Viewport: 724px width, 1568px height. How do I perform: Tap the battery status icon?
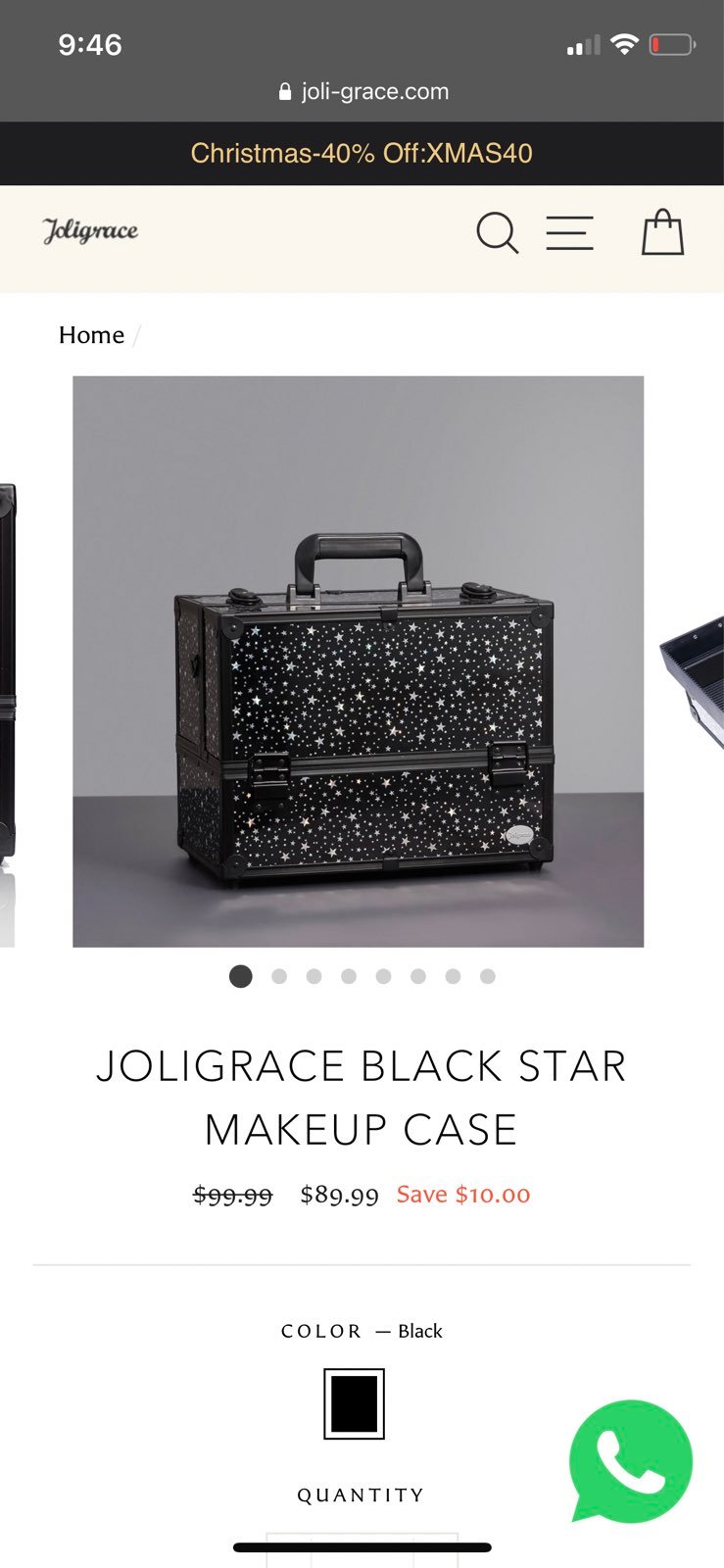tap(672, 44)
